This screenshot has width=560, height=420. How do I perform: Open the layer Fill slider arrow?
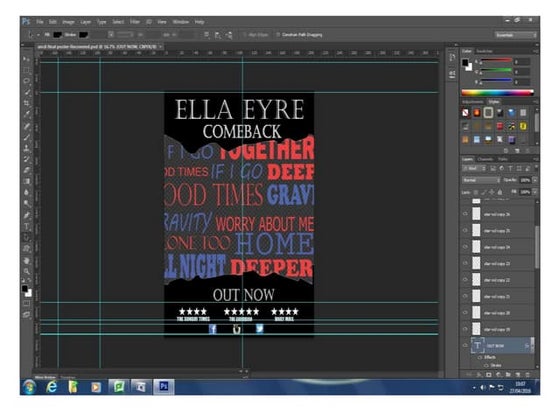tap(535, 192)
